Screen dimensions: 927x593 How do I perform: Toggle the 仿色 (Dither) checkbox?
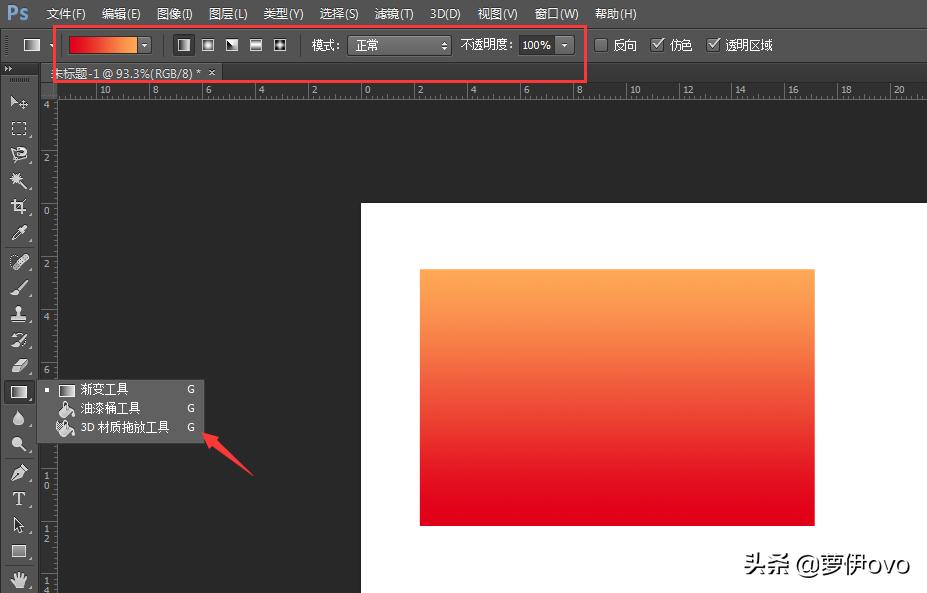(x=657, y=45)
